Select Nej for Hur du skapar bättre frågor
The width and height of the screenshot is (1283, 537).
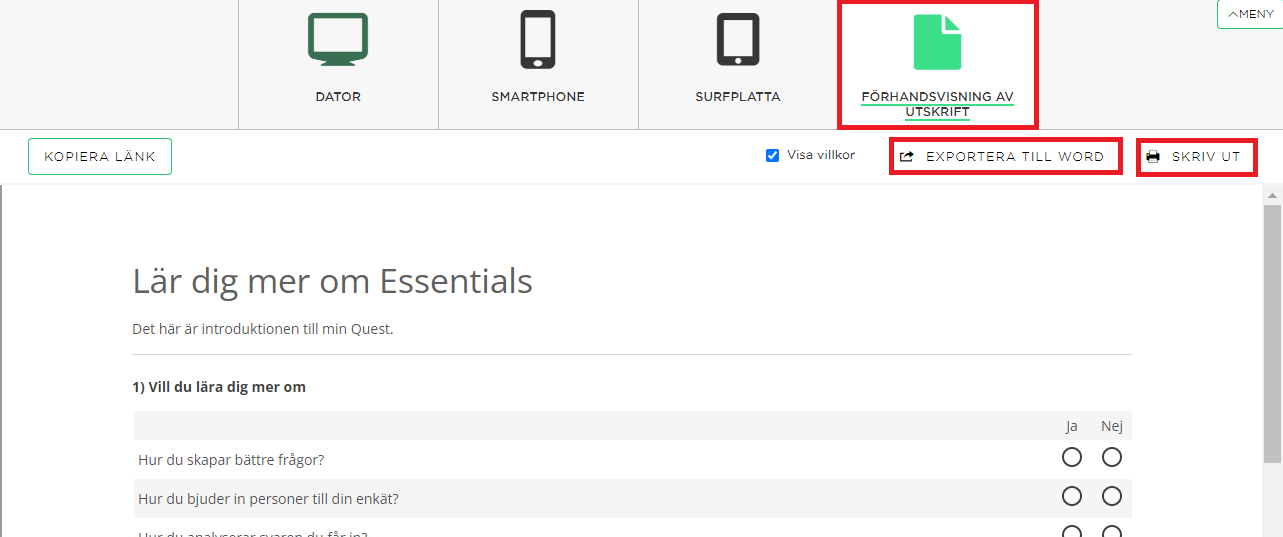1112,457
